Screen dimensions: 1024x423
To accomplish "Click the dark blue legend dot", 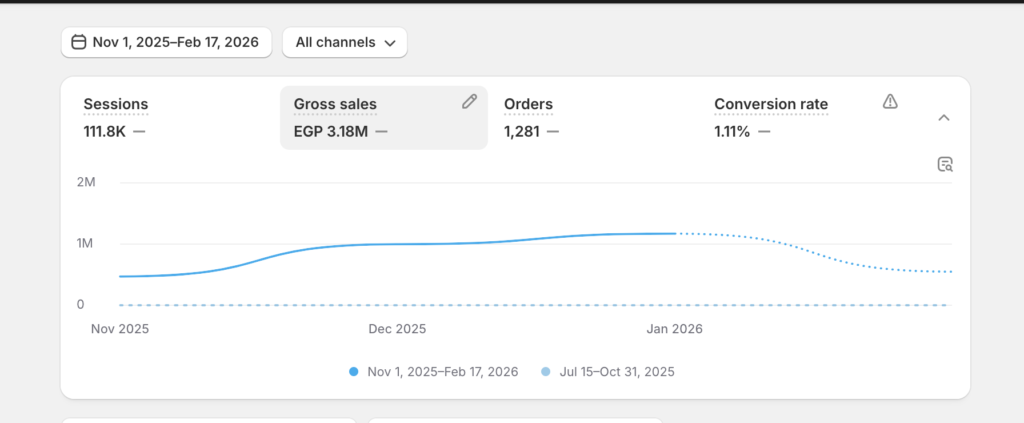I will point(353,372).
